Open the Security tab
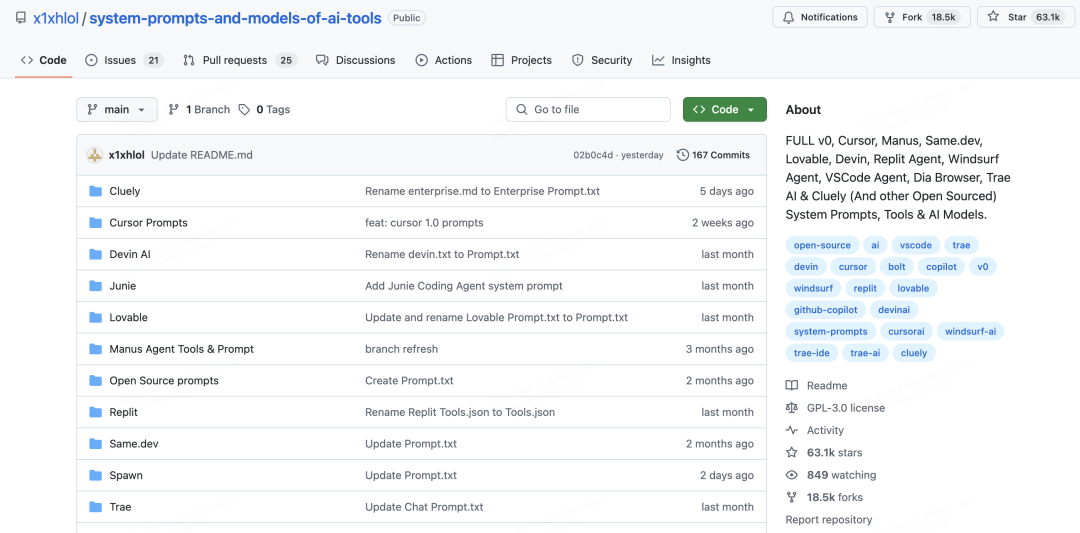The image size is (1080, 533). (602, 60)
